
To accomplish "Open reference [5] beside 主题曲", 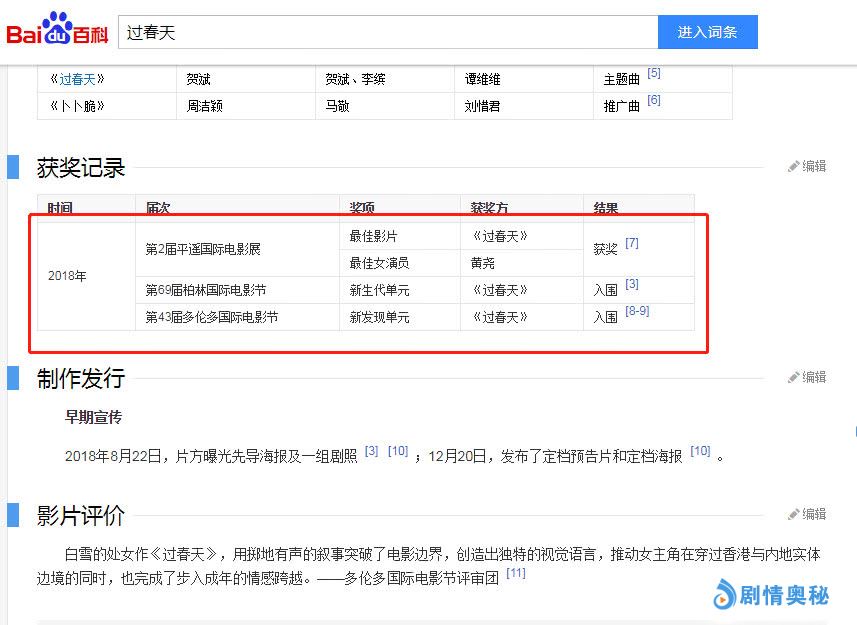I will point(653,74).
